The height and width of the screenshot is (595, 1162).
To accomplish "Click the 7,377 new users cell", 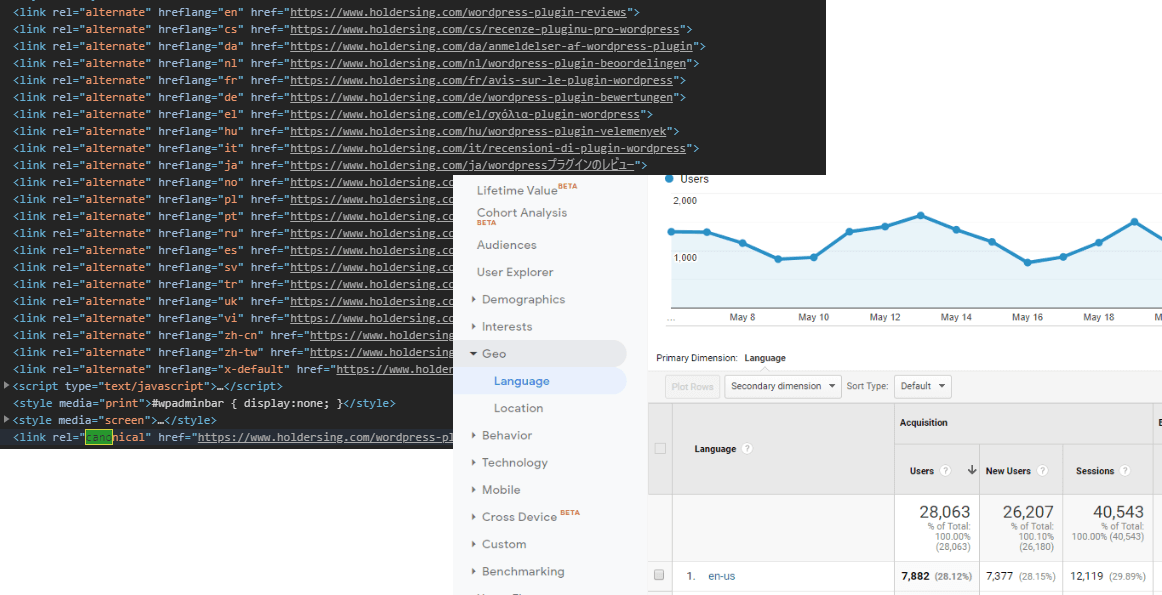I will (x=1000, y=576).
